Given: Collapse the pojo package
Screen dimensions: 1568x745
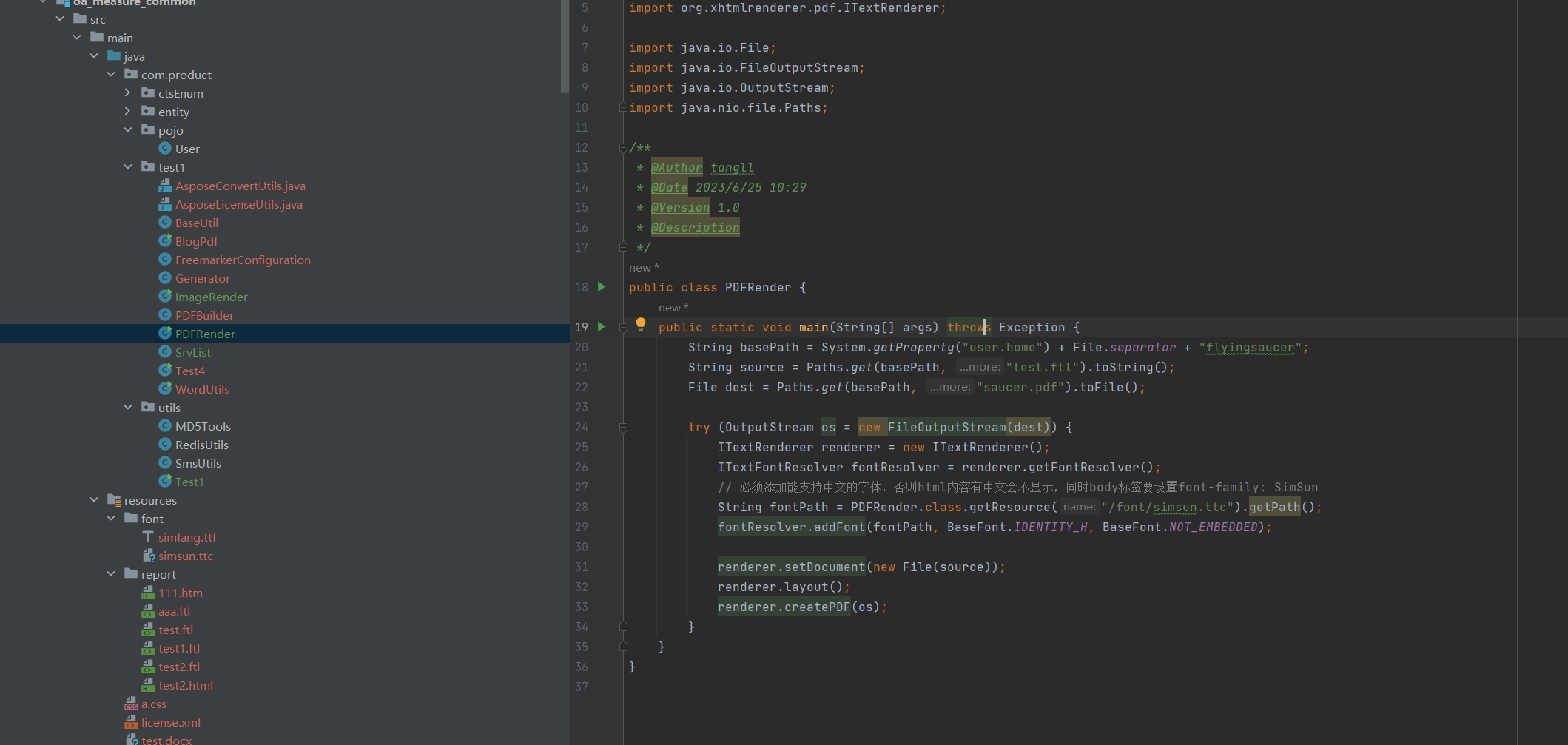Looking at the screenshot, I should tap(128, 130).
